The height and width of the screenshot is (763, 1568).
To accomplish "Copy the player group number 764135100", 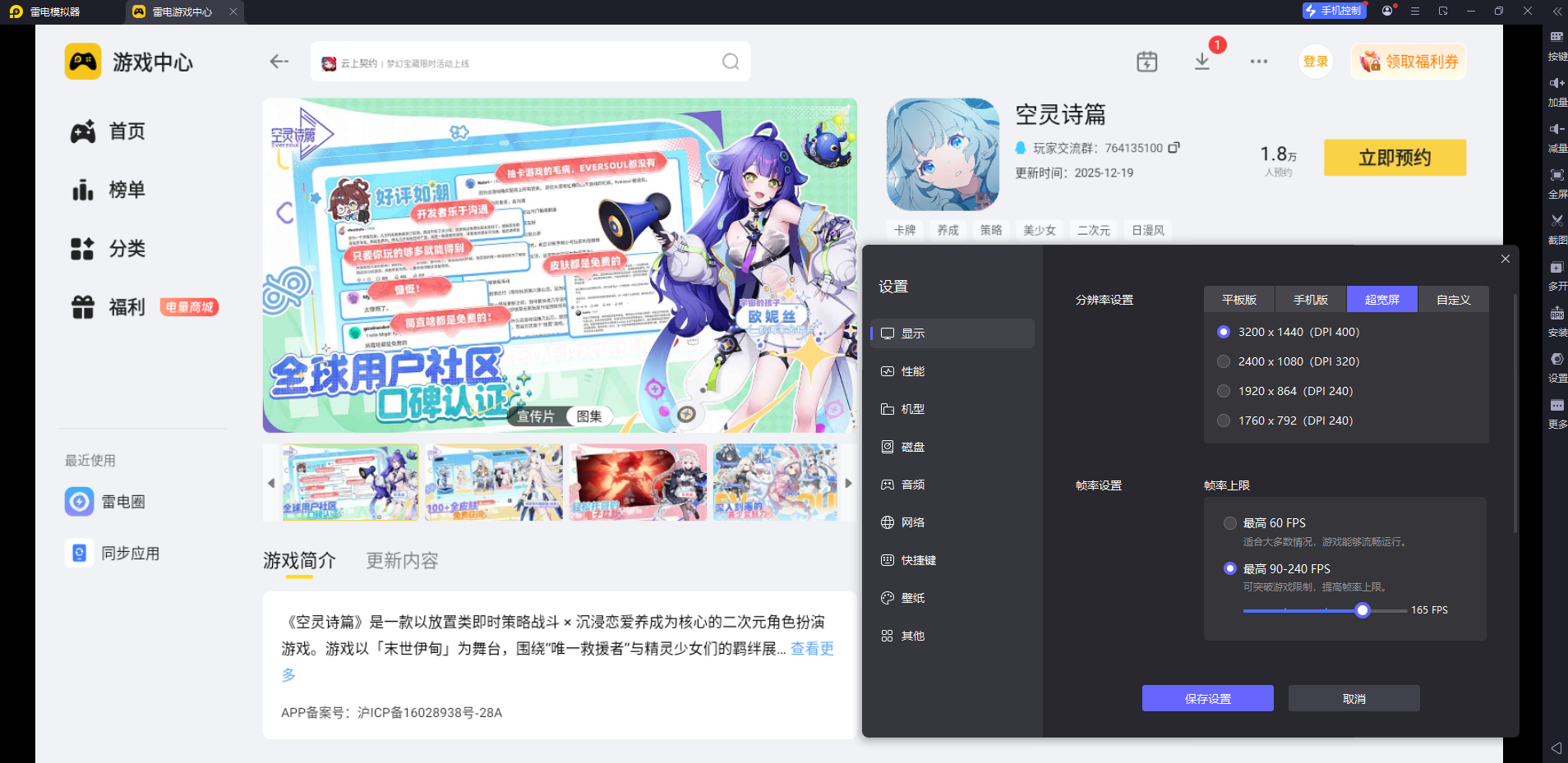I will click(x=1174, y=148).
